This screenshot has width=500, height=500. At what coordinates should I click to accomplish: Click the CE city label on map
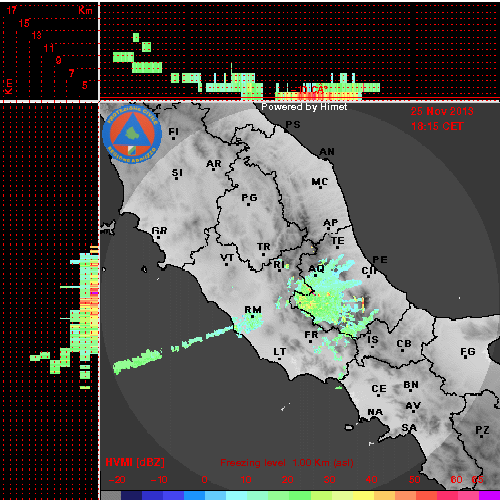[379, 389]
